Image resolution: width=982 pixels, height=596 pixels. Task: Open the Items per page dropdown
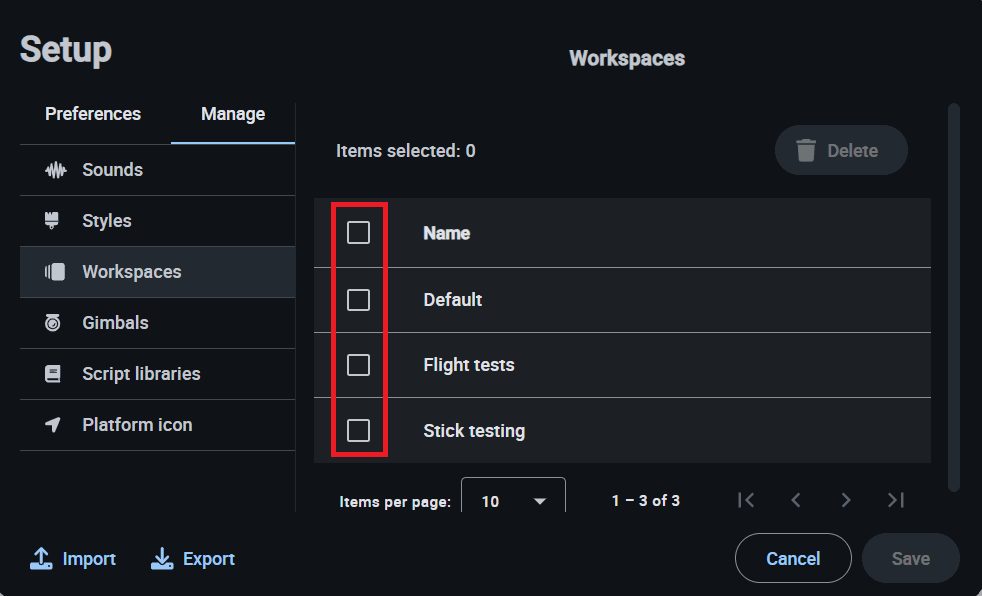click(513, 500)
